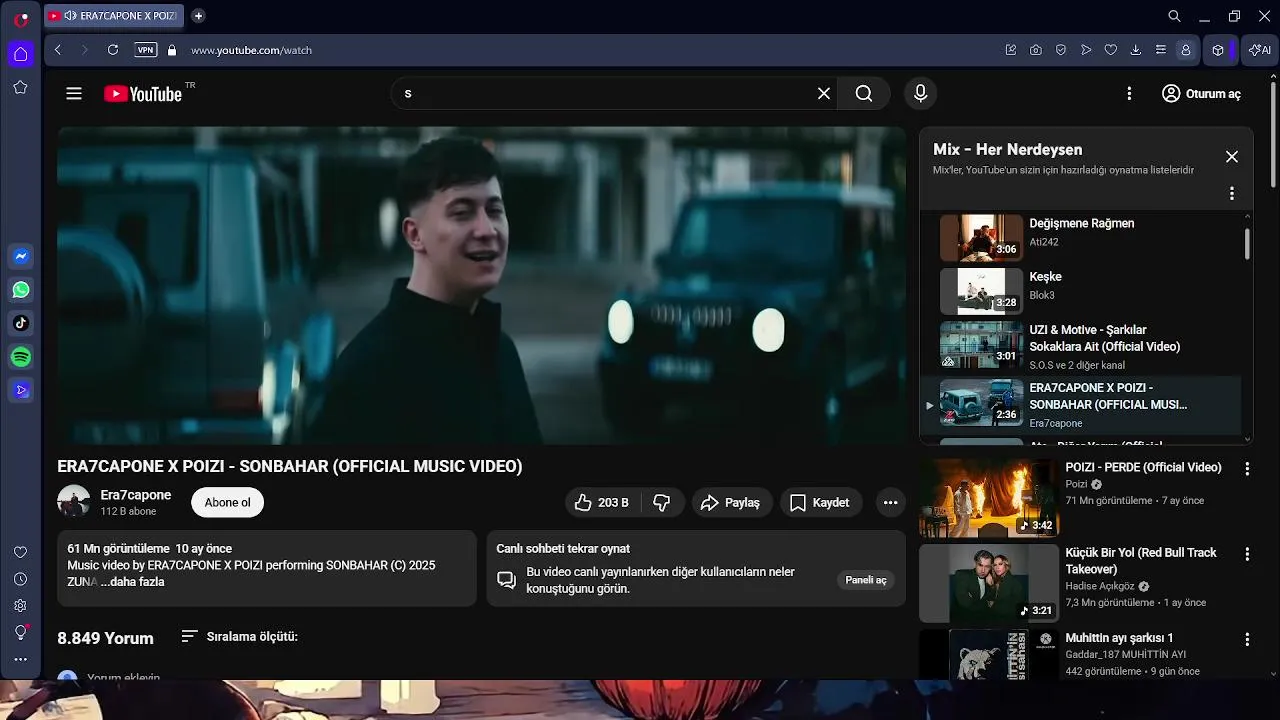Open live chat replay with Paneli aç

click(x=866, y=580)
